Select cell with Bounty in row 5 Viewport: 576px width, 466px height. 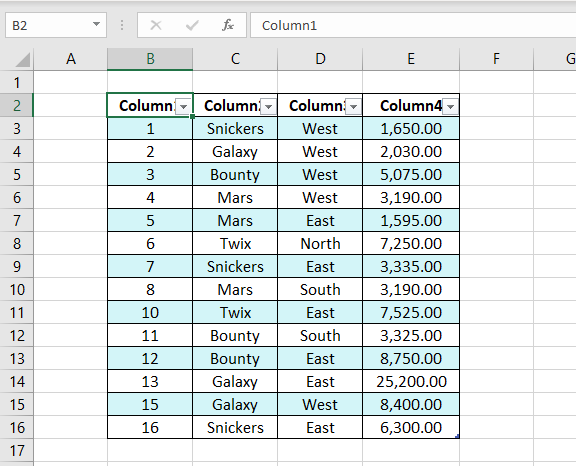coord(235,174)
